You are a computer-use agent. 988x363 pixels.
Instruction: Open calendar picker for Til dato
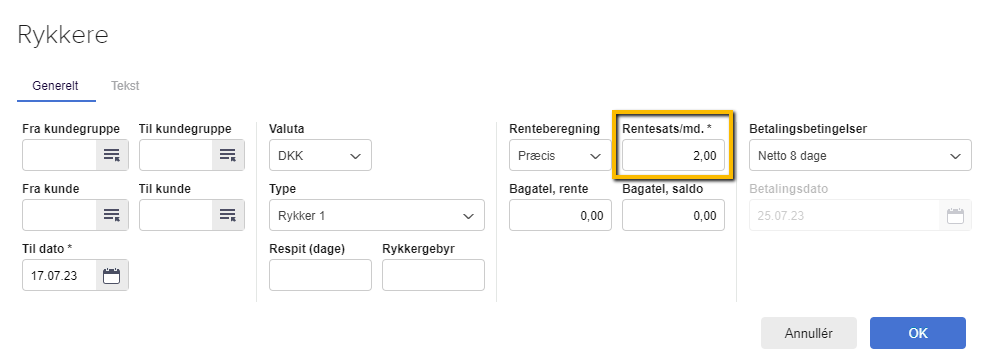(112, 275)
